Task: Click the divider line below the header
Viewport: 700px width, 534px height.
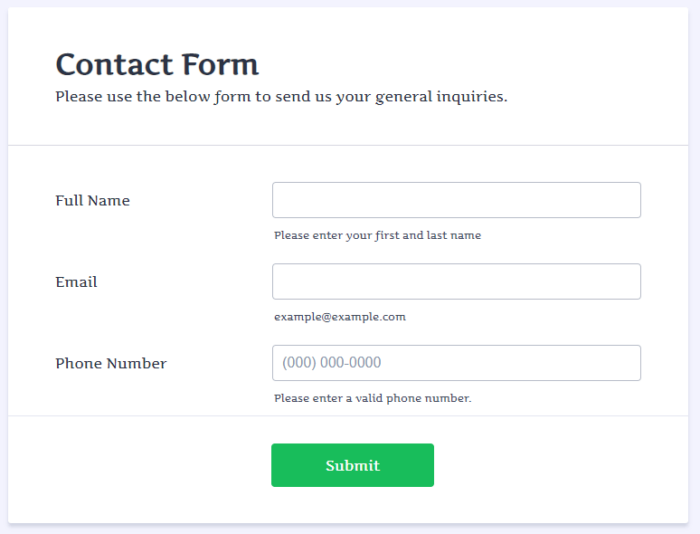Action: 348,145
